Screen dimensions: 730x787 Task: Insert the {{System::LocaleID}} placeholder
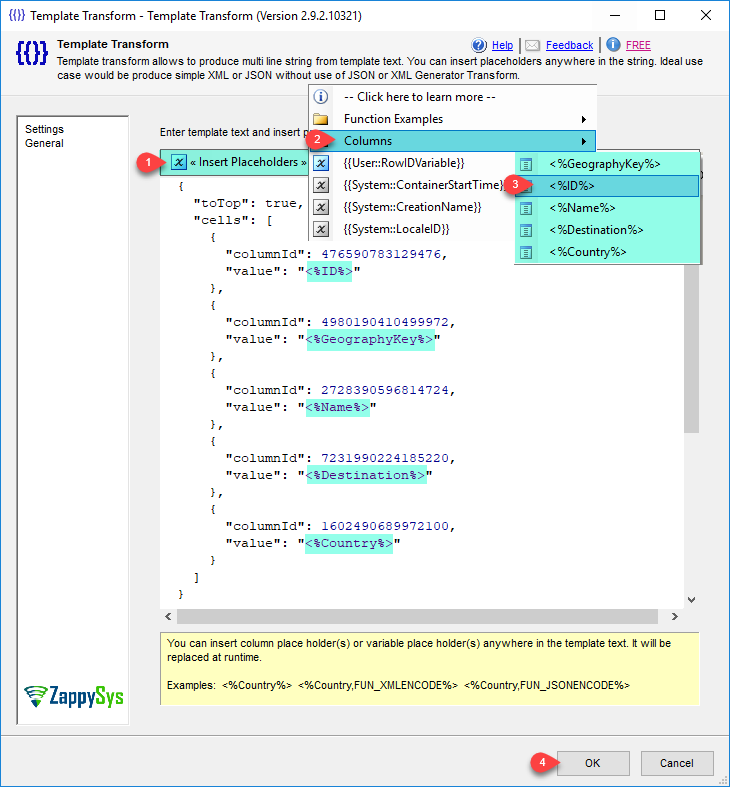pos(396,229)
